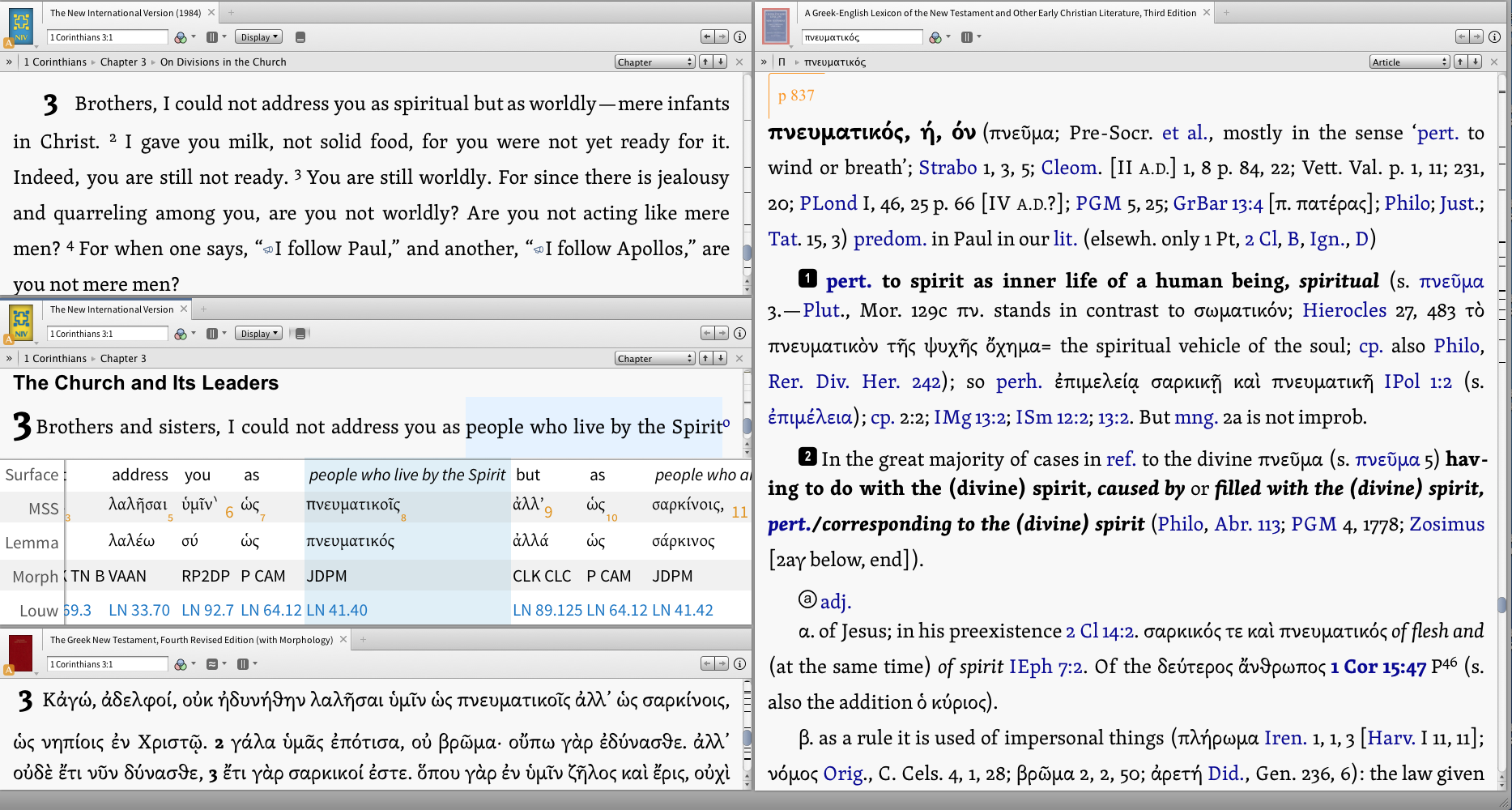Viewport: 1512px width, 810px height.
Task: Click the lexicon panel's book cover icon
Action: click(x=776, y=26)
